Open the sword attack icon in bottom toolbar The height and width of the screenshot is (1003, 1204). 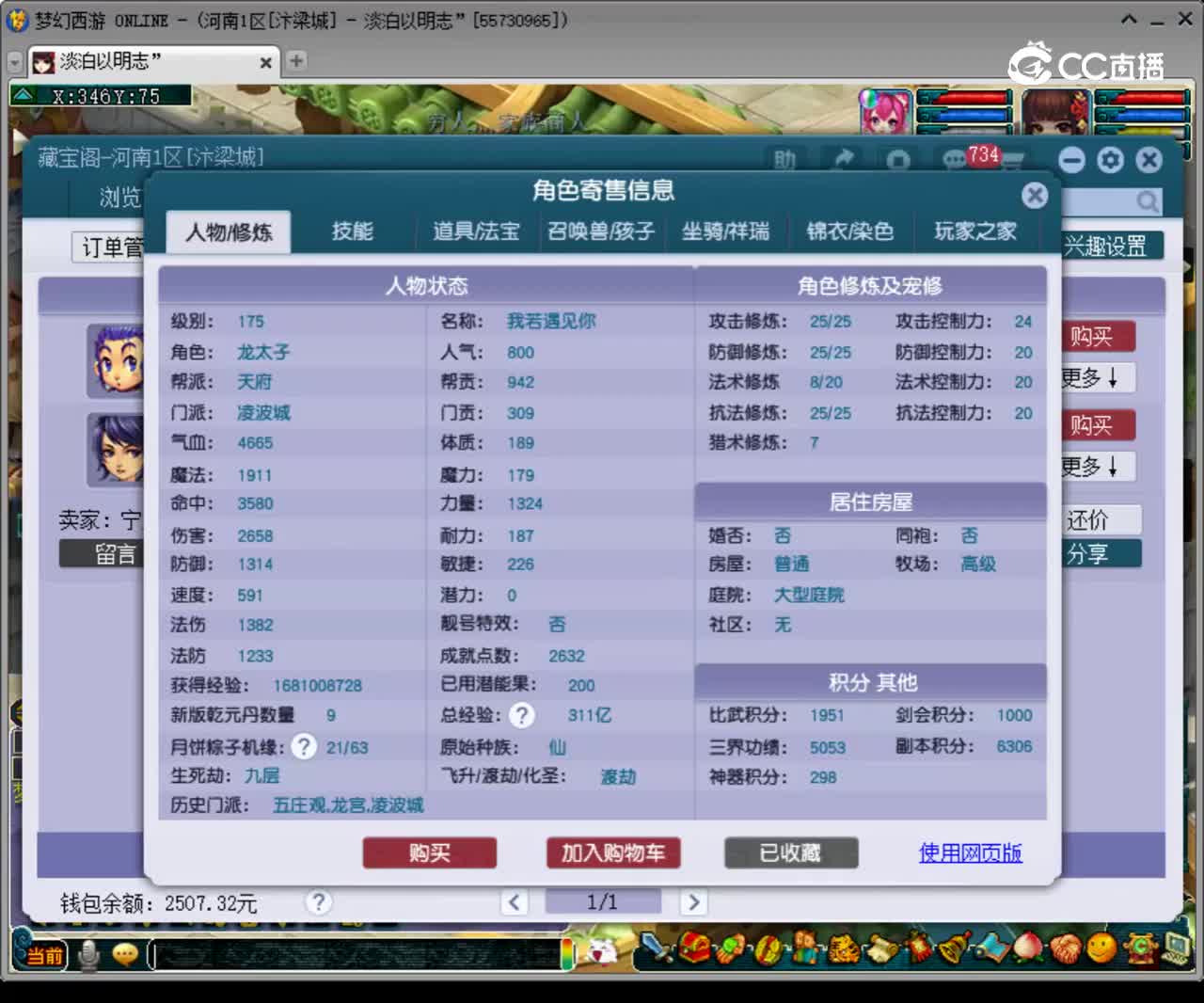[658, 948]
